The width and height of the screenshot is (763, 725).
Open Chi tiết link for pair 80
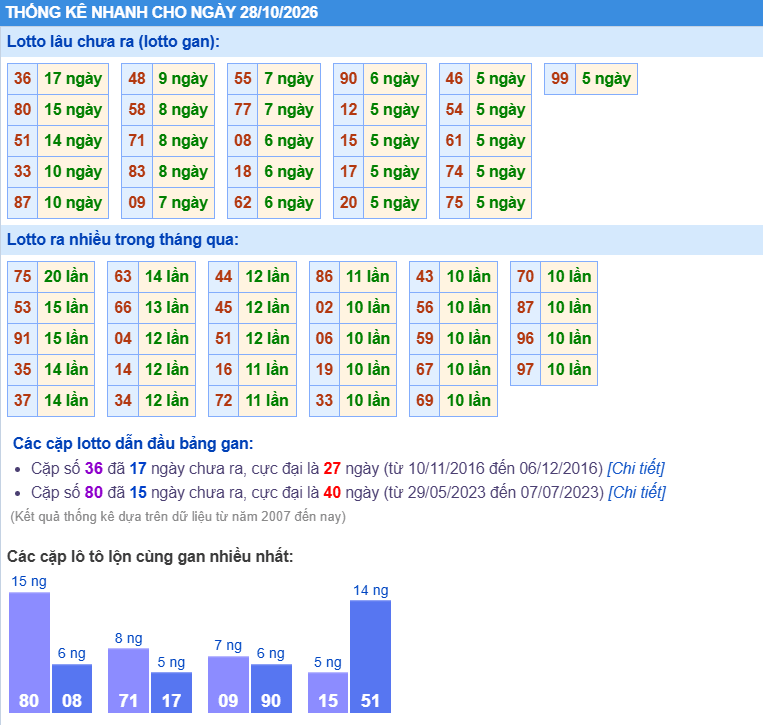pos(636,492)
